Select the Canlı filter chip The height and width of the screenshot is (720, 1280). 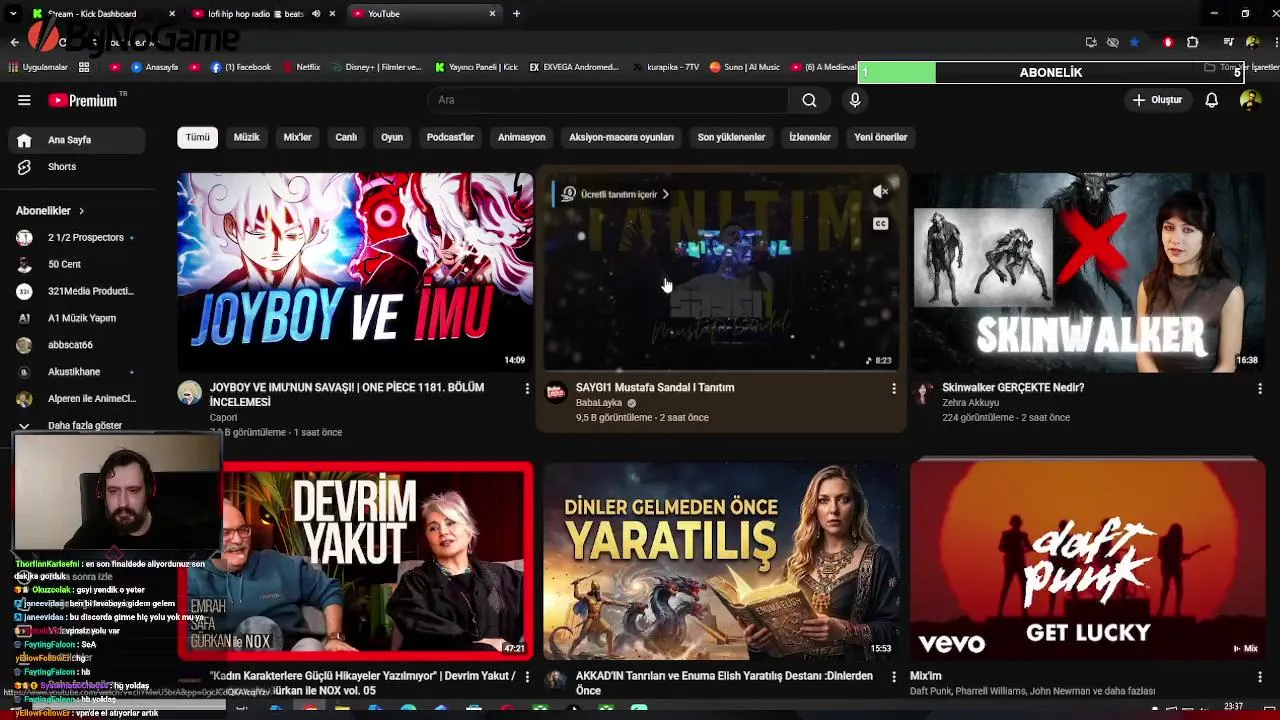coord(346,137)
